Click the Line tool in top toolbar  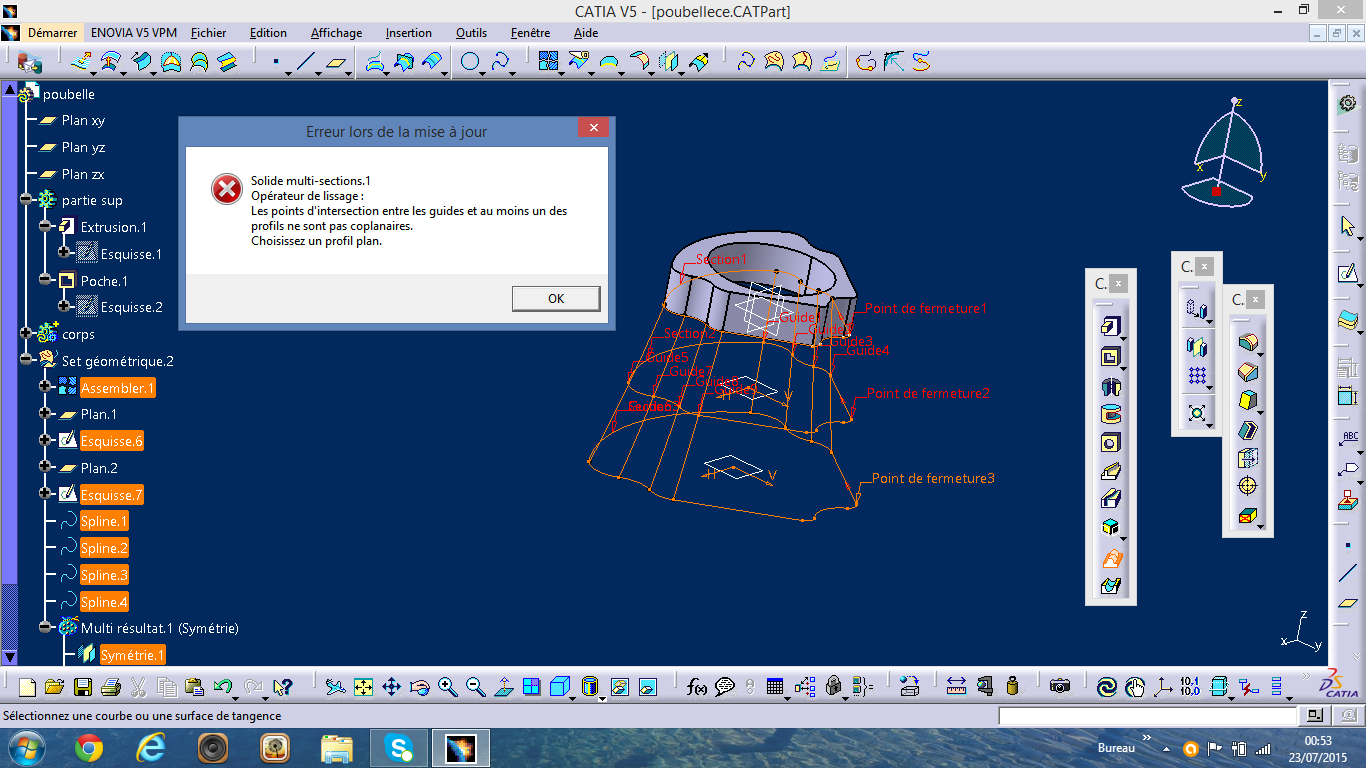pyautogui.click(x=306, y=62)
